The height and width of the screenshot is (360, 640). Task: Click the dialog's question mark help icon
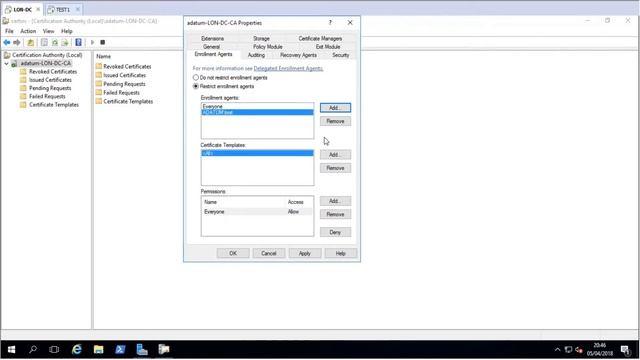[330, 23]
